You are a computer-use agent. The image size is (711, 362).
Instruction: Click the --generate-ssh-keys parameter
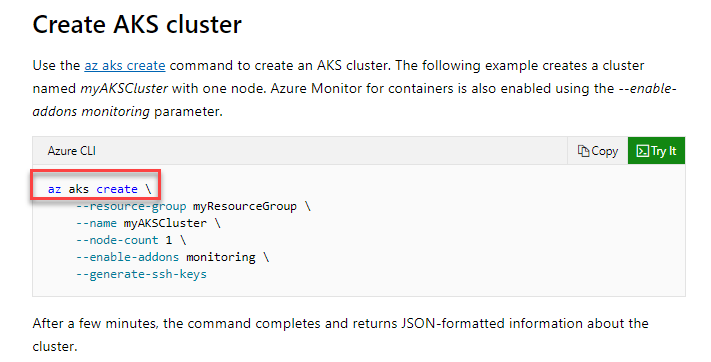(141, 274)
